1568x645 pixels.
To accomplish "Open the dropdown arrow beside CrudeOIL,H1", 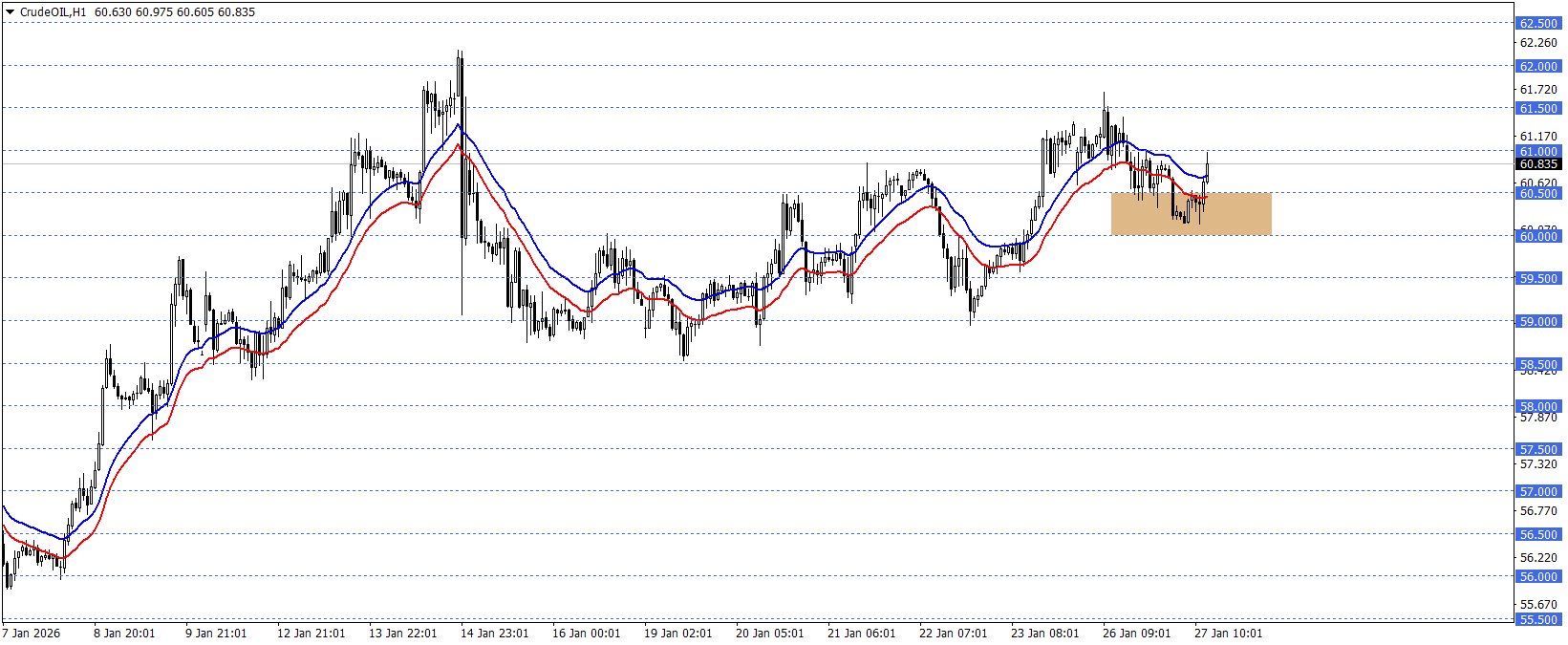I will (11, 12).
